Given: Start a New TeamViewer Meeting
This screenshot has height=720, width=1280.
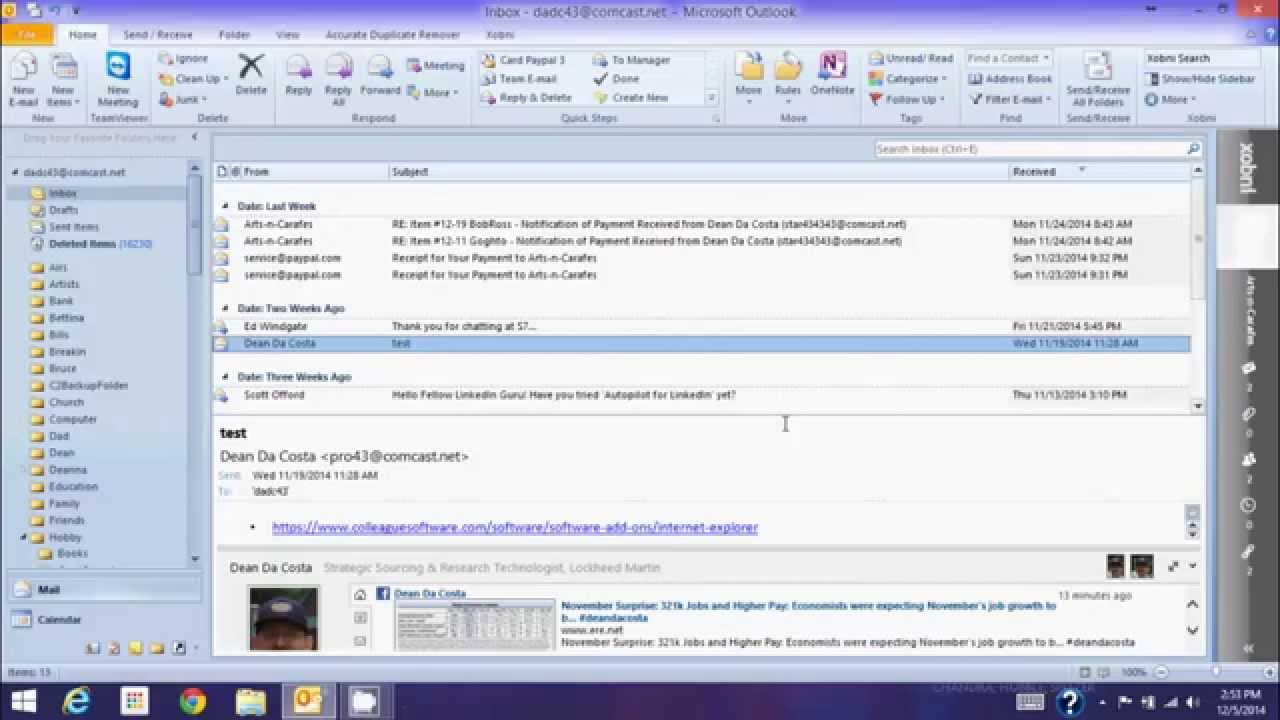Looking at the screenshot, I should (118, 80).
